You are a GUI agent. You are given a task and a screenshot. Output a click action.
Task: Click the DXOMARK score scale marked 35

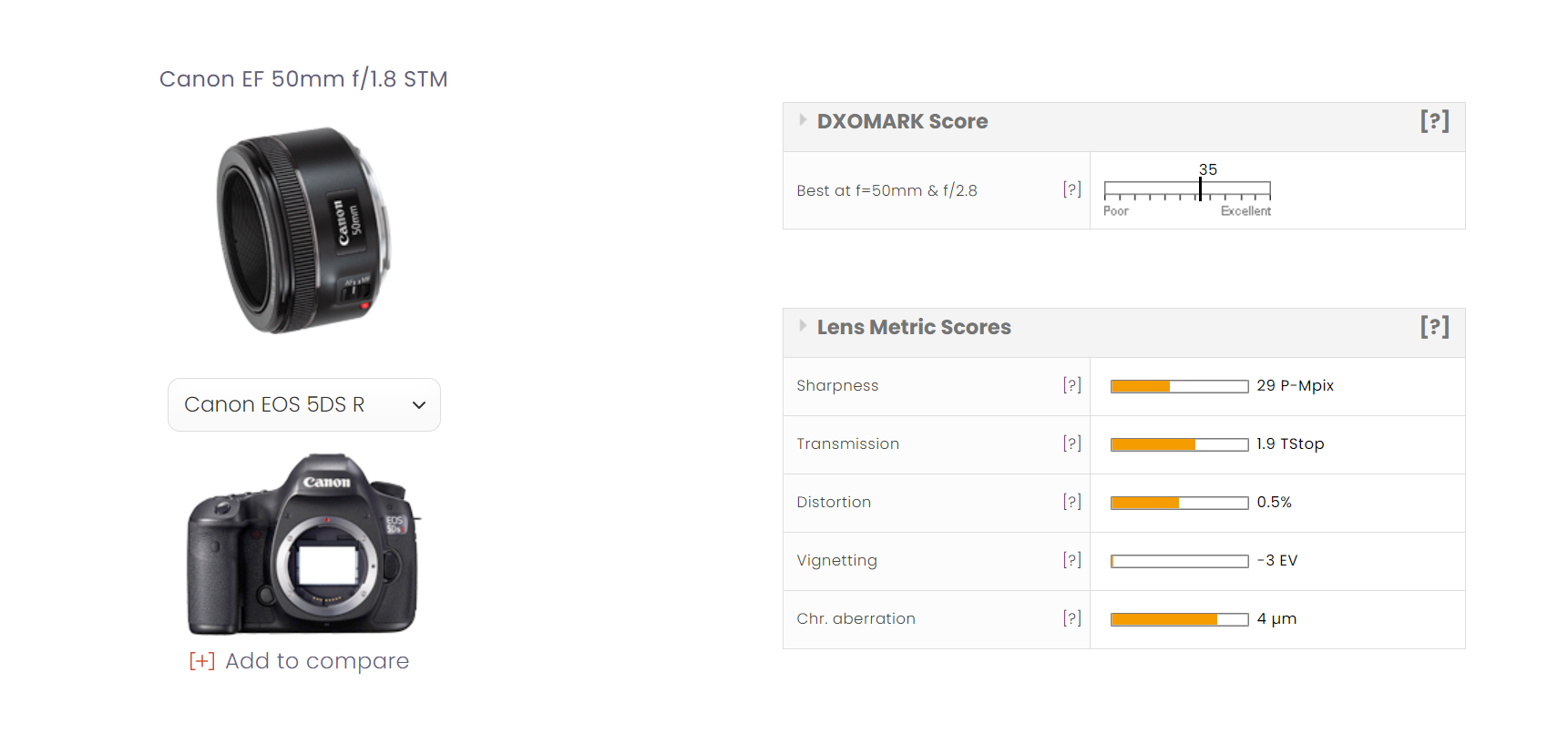tap(1187, 191)
